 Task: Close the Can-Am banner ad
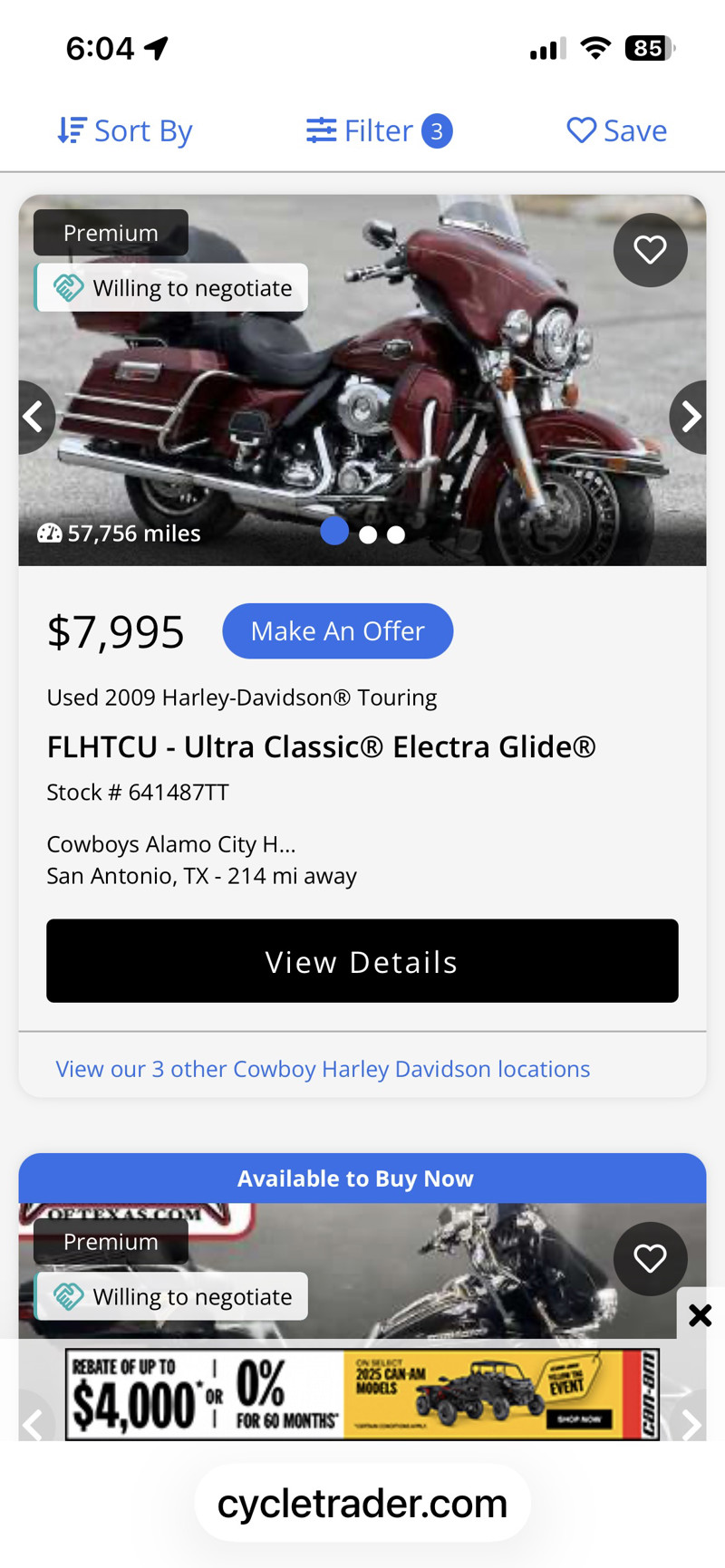click(700, 1315)
